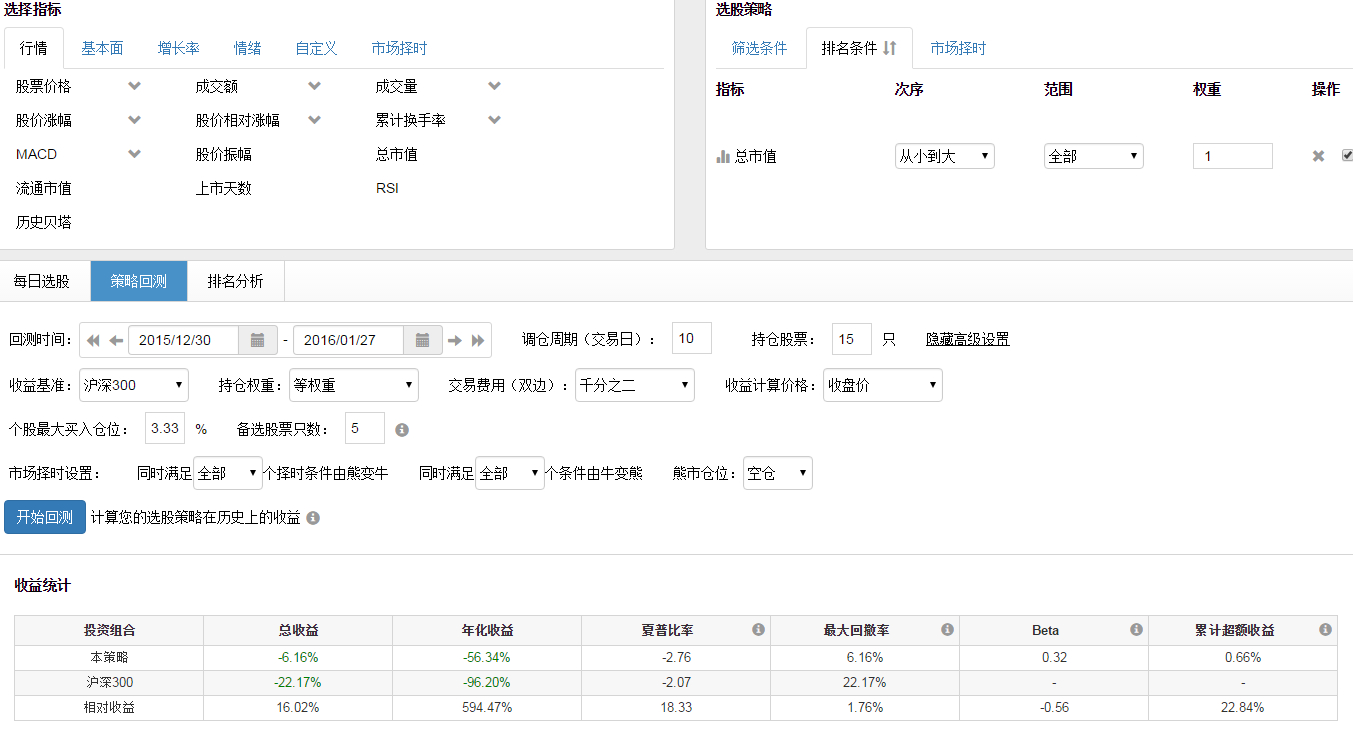Image resolution: width=1353 pixels, height=732 pixels.
Task: Open the 收益基准 沪深300 dropdown
Action: [134, 385]
